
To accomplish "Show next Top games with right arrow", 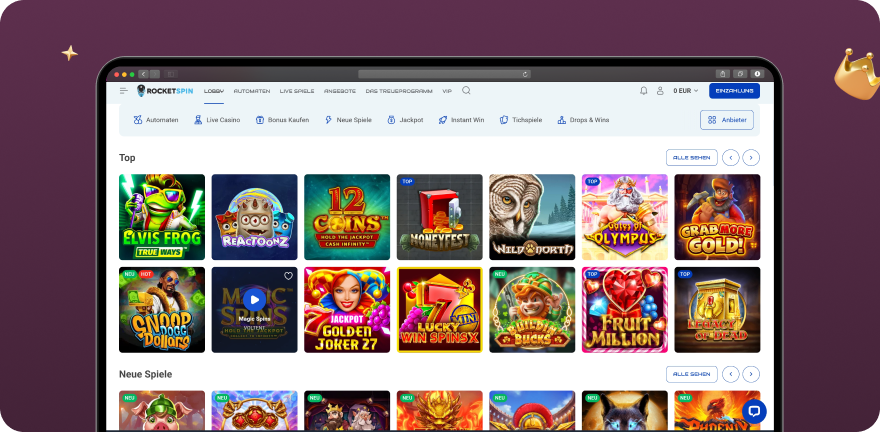I will click(x=751, y=157).
